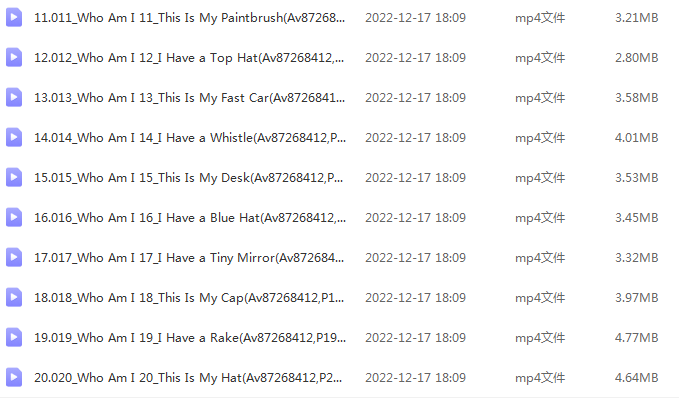Select file 14_I Have a Whistle
The image size is (679, 400).
pos(190,138)
